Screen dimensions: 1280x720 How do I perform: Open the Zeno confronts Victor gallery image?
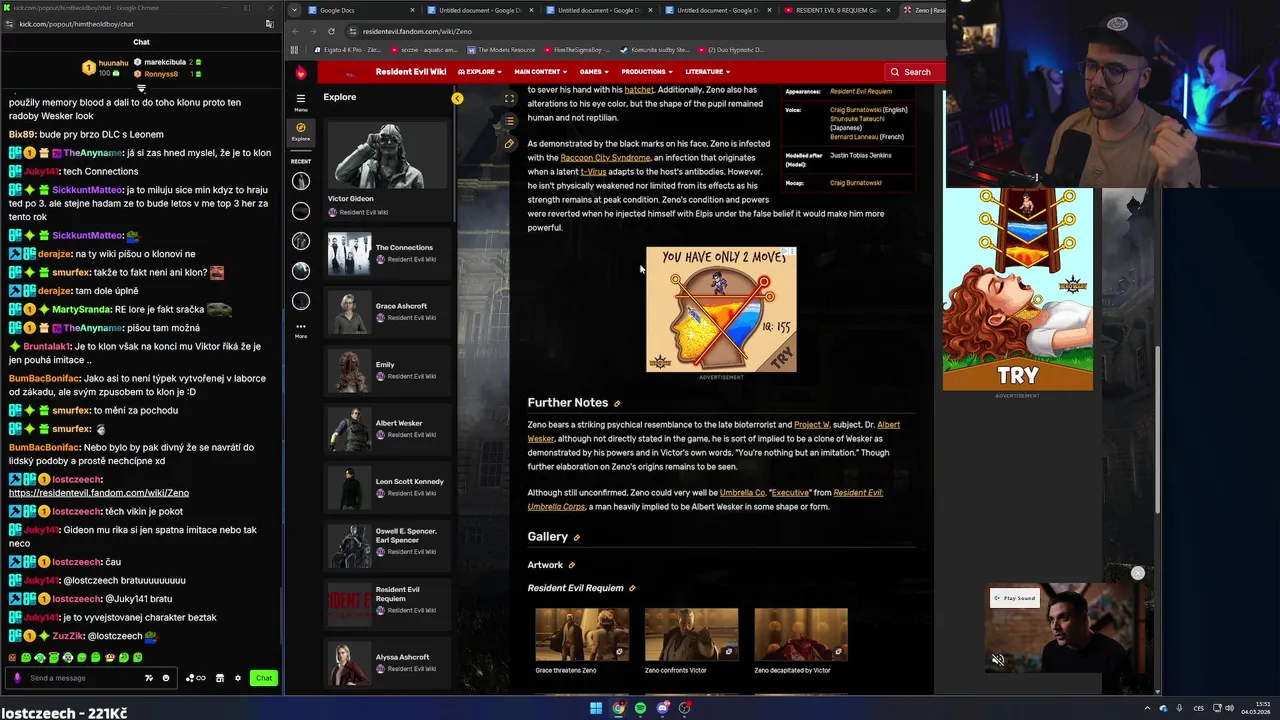tap(691, 634)
